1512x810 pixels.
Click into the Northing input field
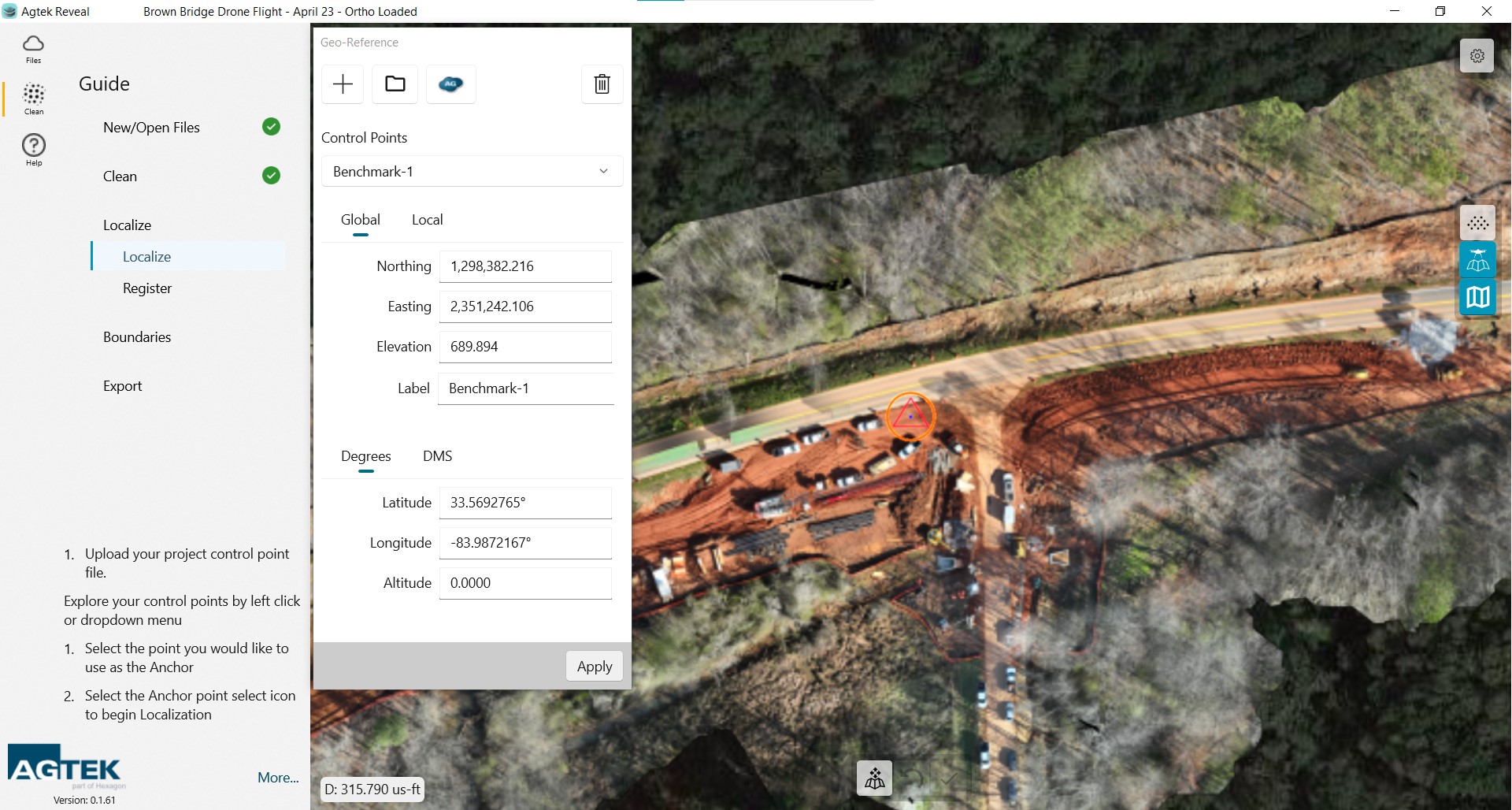click(x=524, y=267)
